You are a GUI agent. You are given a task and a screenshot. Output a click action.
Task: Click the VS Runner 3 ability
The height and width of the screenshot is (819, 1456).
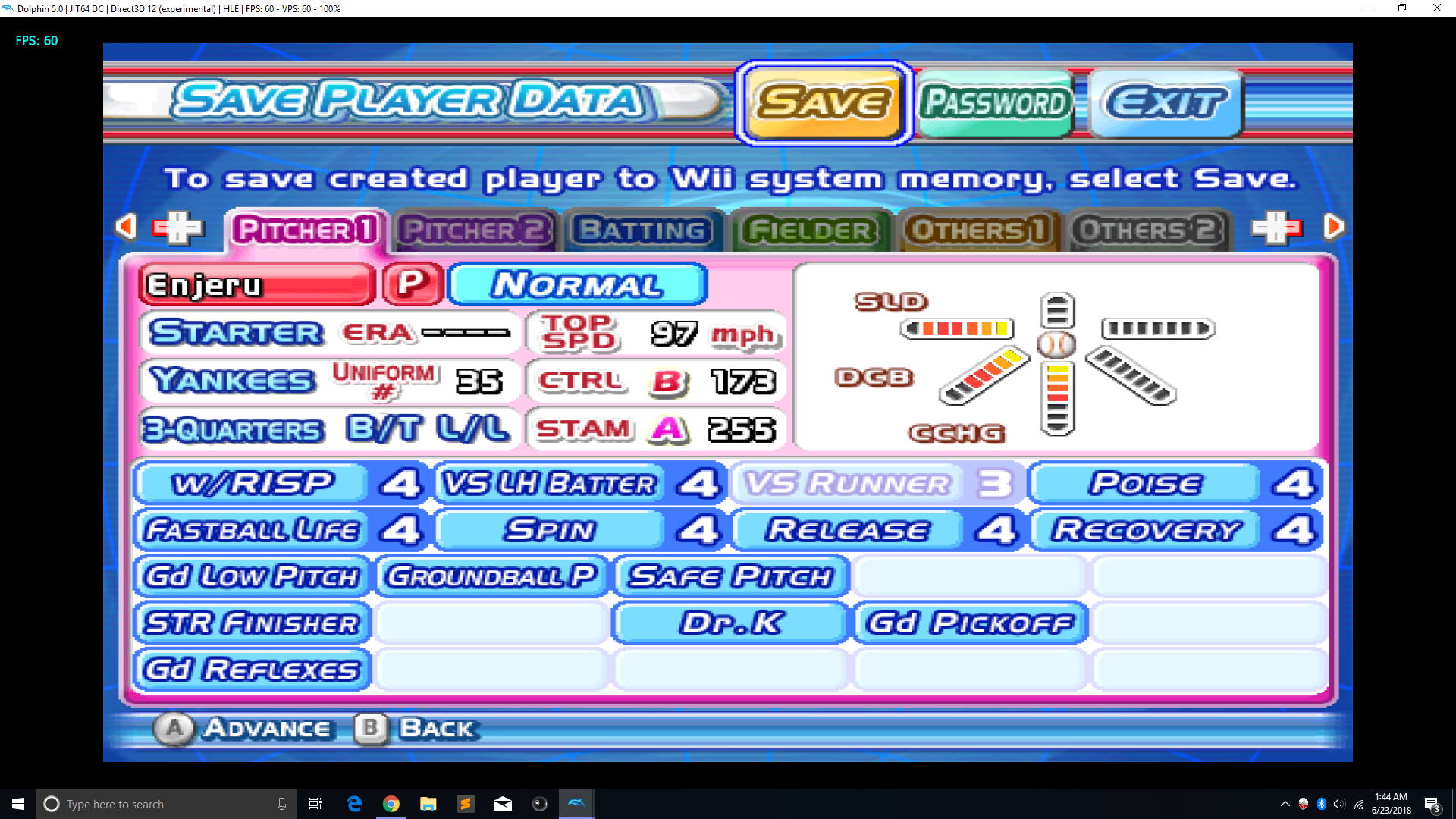pos(877,484)
